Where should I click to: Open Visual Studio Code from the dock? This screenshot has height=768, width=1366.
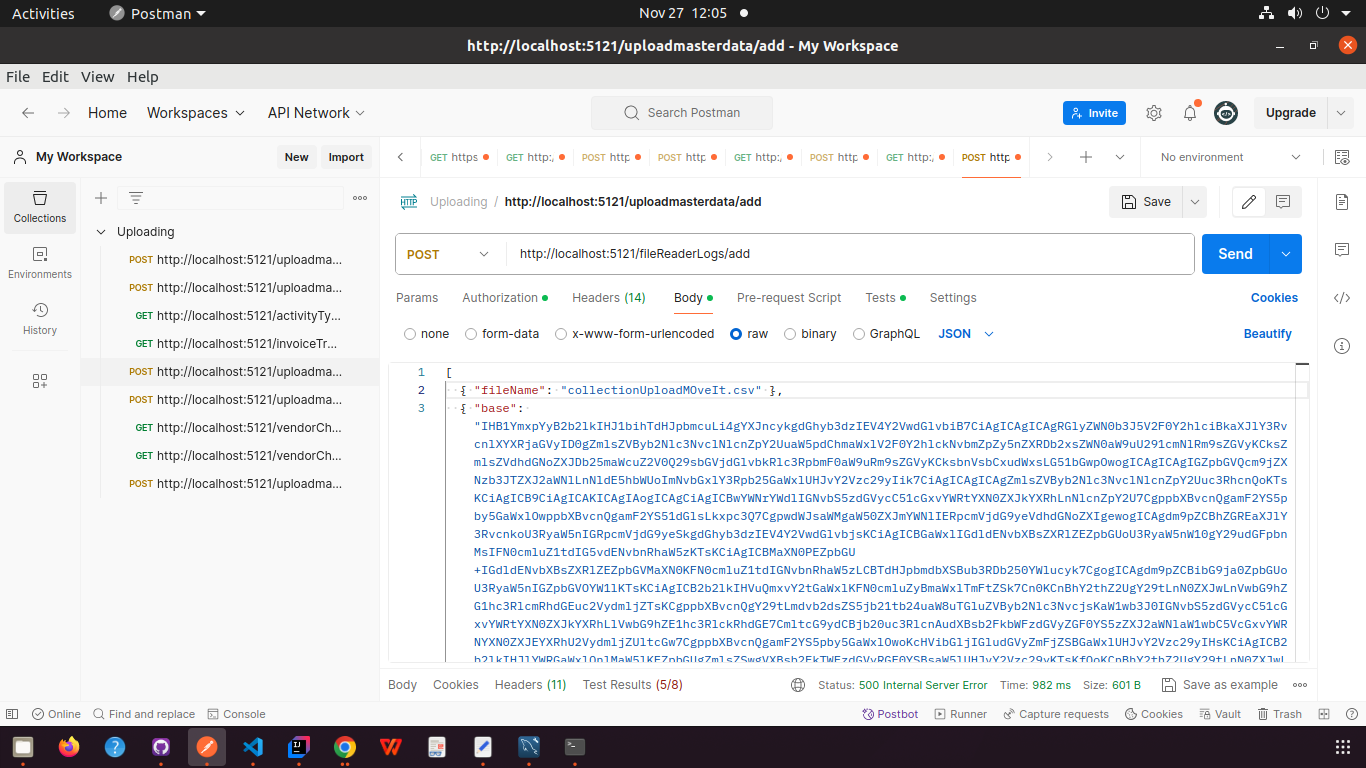(x=252, y=747)
